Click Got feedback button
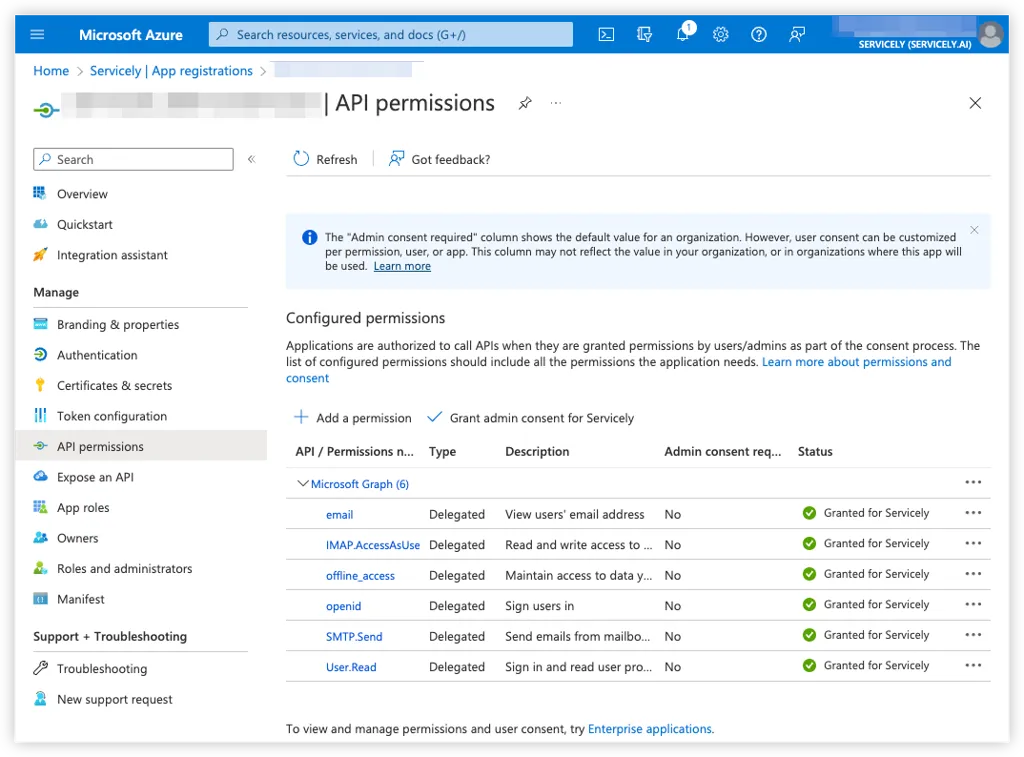Screen dimensions: 1024x757 click(x=439, y=159)
